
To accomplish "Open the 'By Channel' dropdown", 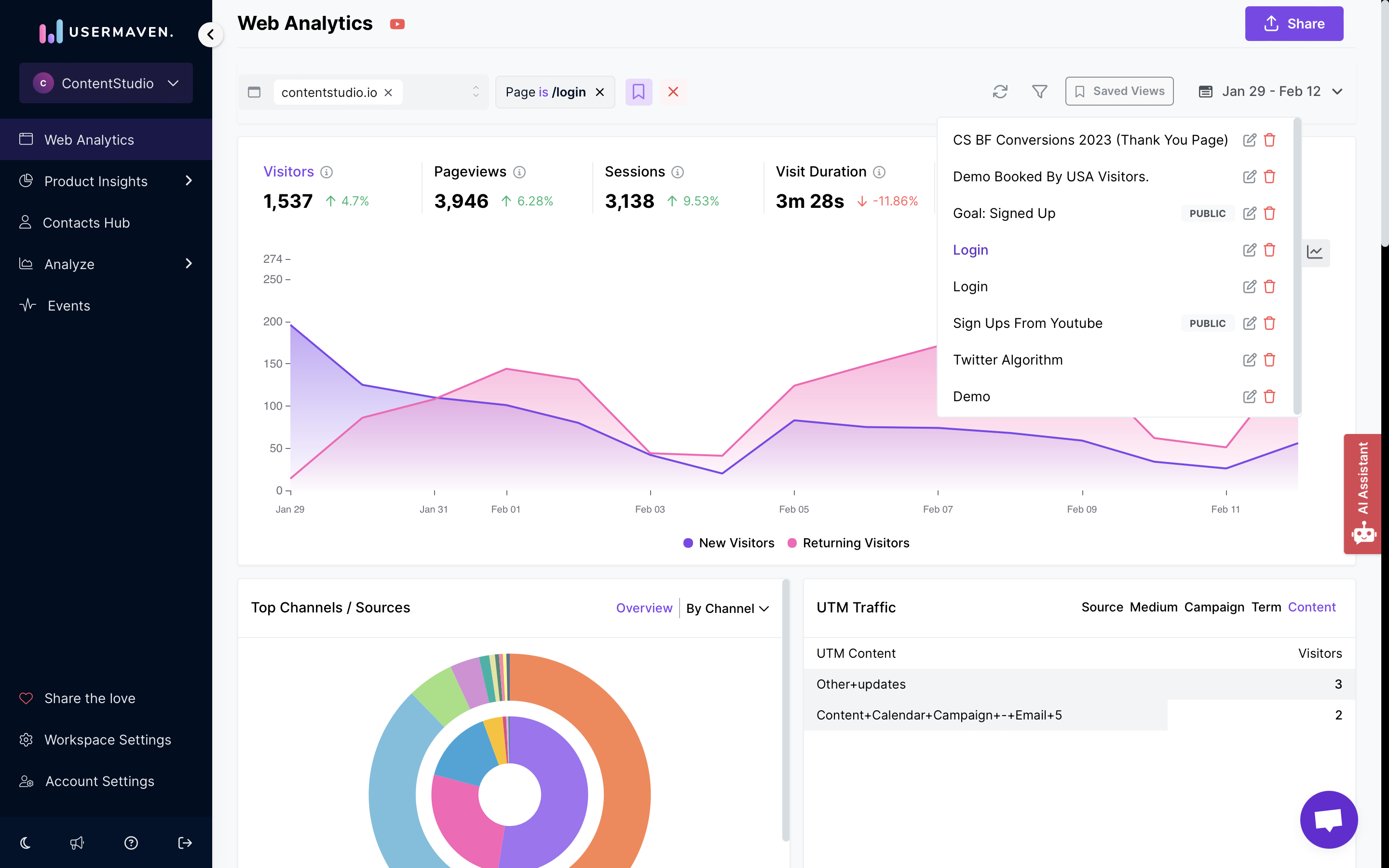I will (x=727, y=608).
